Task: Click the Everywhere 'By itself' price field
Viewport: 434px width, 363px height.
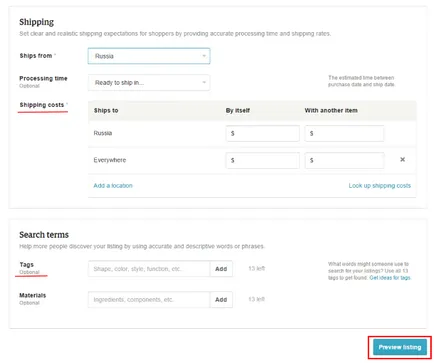Action: pos(263,160)
